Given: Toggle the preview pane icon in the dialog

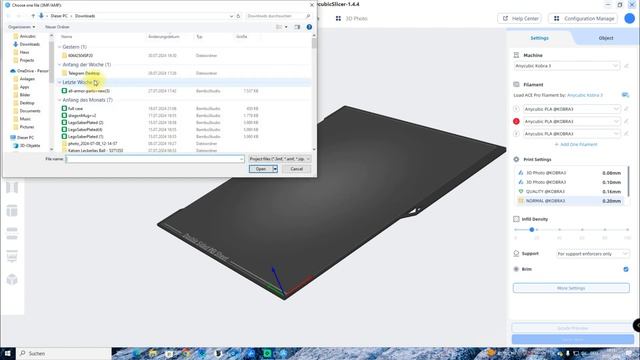Looking at the screenshot, I should [297, 27].
